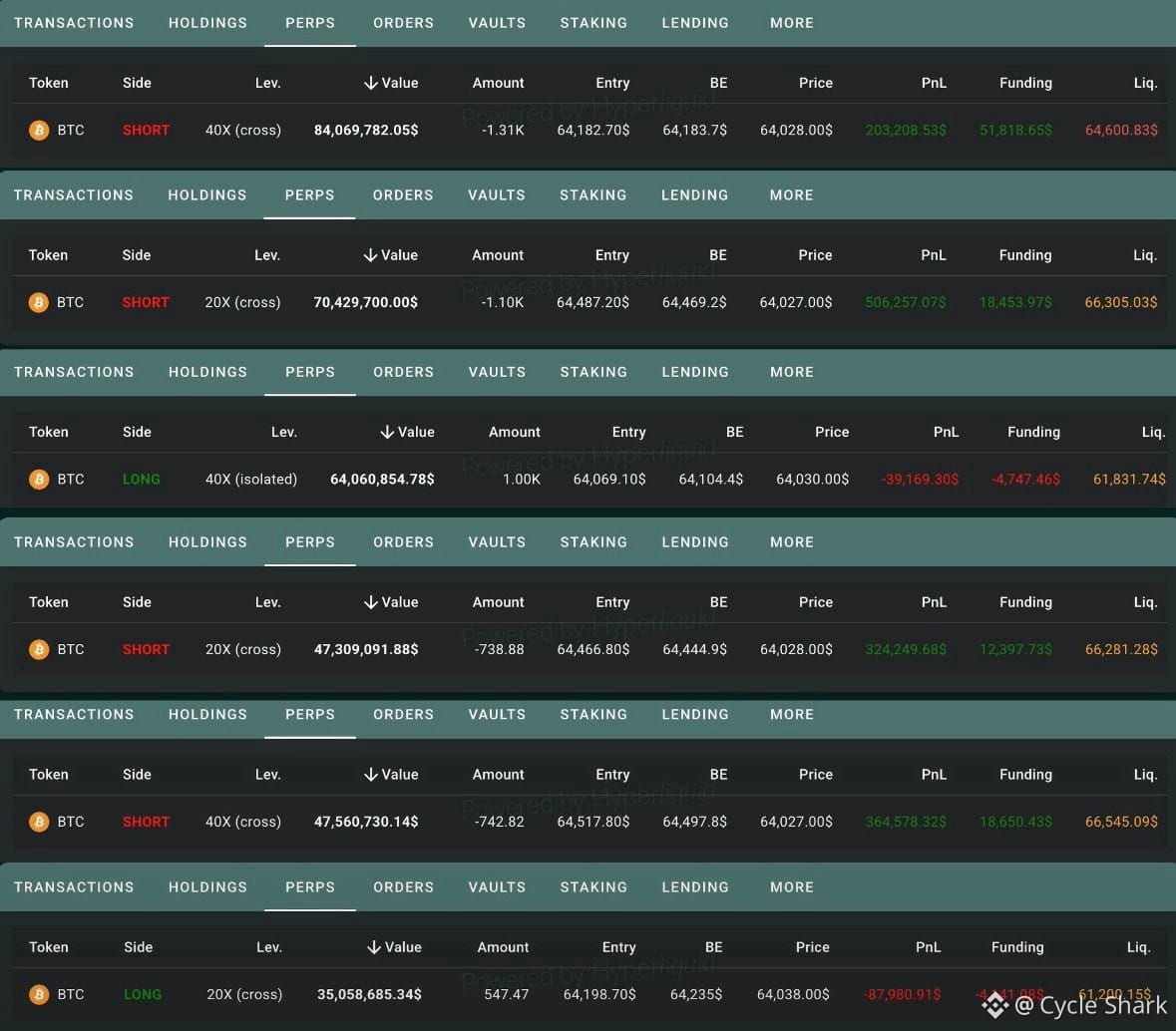Image resolution: width=1176 pixels, height=1031 pixels.
Task: Click the 324,249.68$ PnL figure
Action: pyautogui.click(x=906, y=649)
